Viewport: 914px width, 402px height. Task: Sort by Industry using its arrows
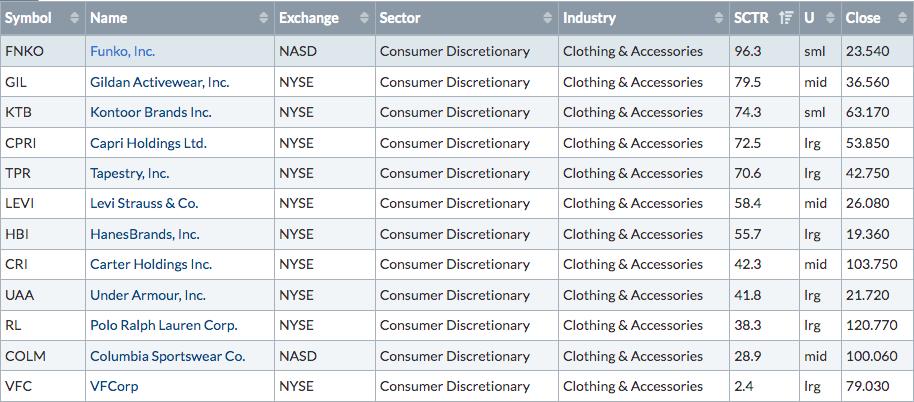720,18
